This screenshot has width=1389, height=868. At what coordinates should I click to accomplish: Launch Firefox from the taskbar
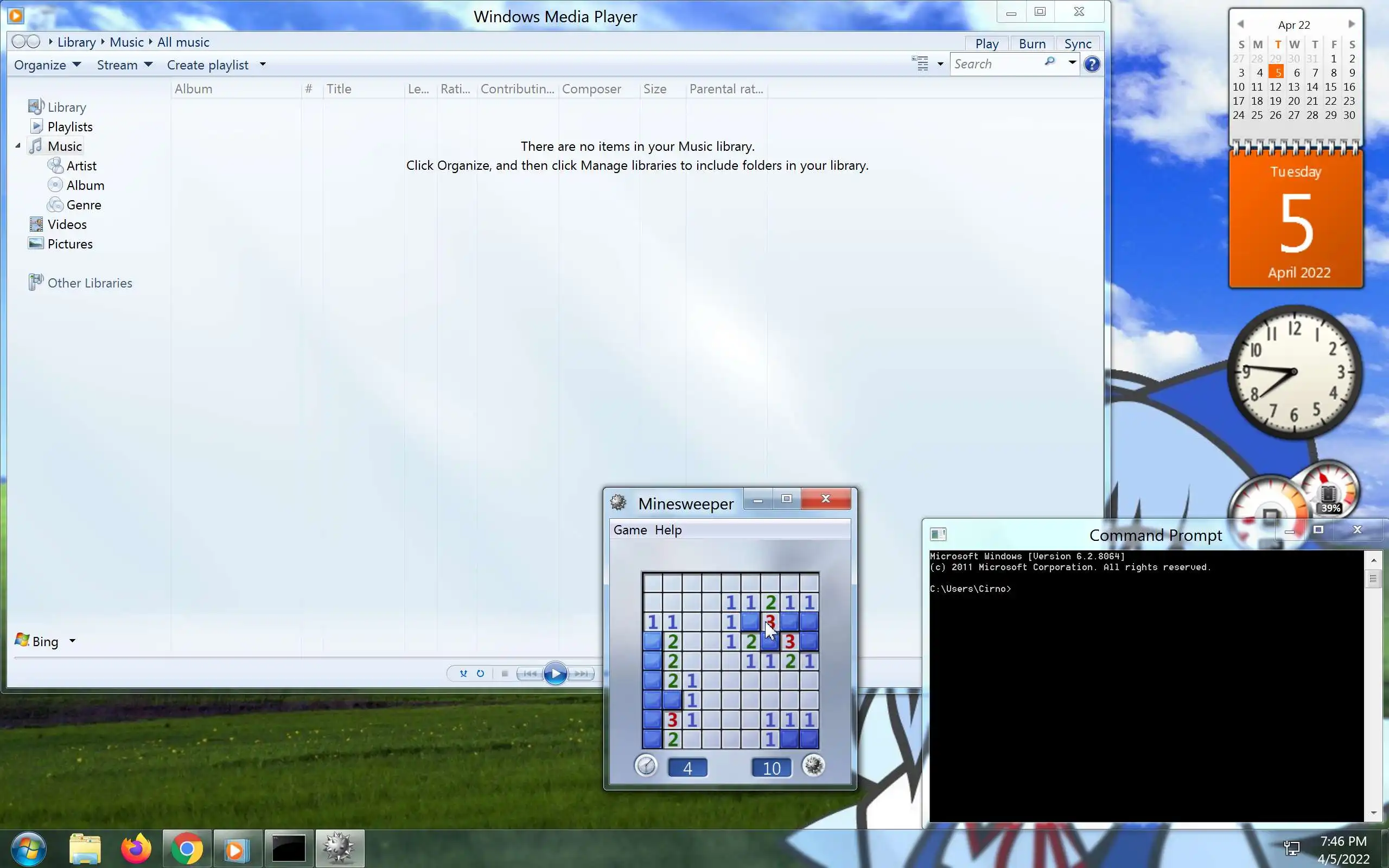click(x=136, y=848)
